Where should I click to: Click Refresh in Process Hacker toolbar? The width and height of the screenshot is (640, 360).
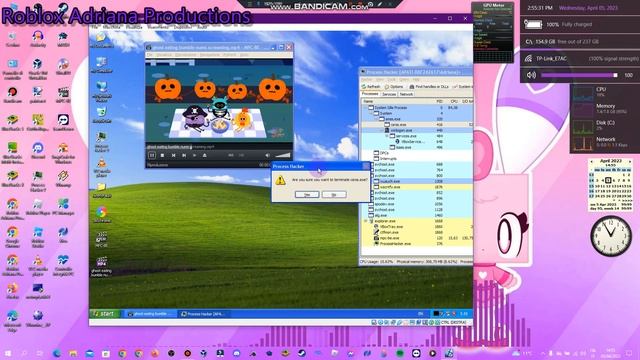point(371,87)
